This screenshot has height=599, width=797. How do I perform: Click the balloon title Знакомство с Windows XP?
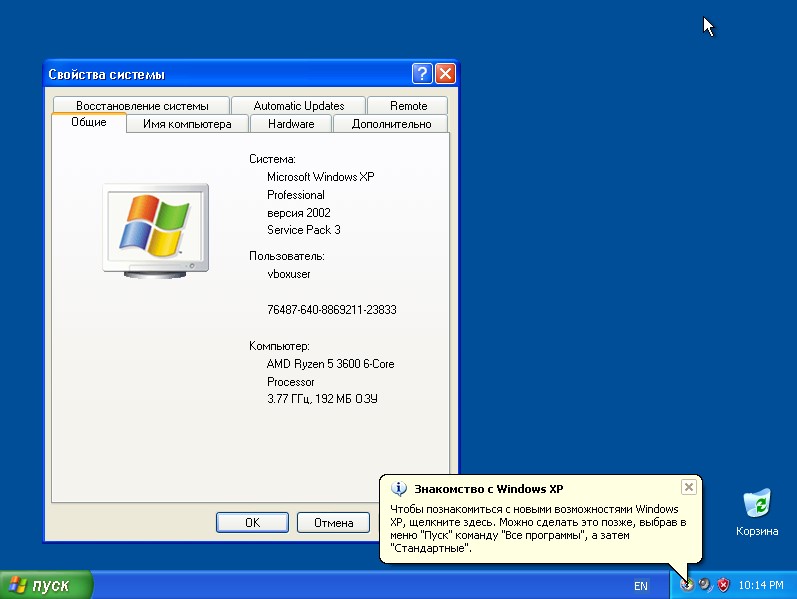(488, 489)
